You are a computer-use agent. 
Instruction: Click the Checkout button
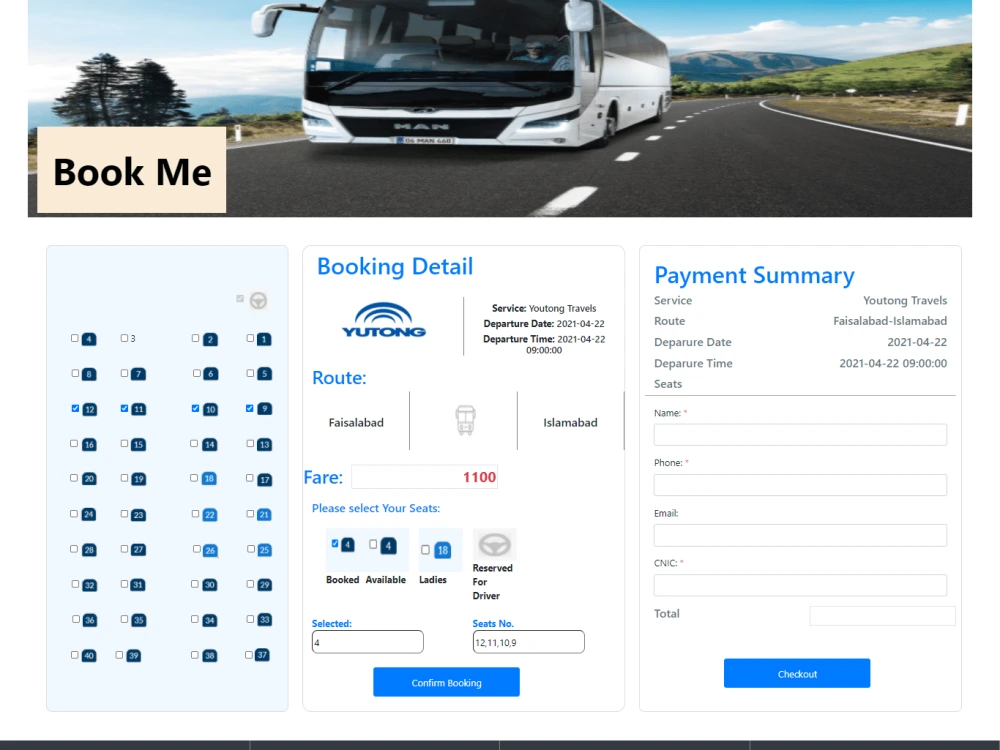click(797, 673)
